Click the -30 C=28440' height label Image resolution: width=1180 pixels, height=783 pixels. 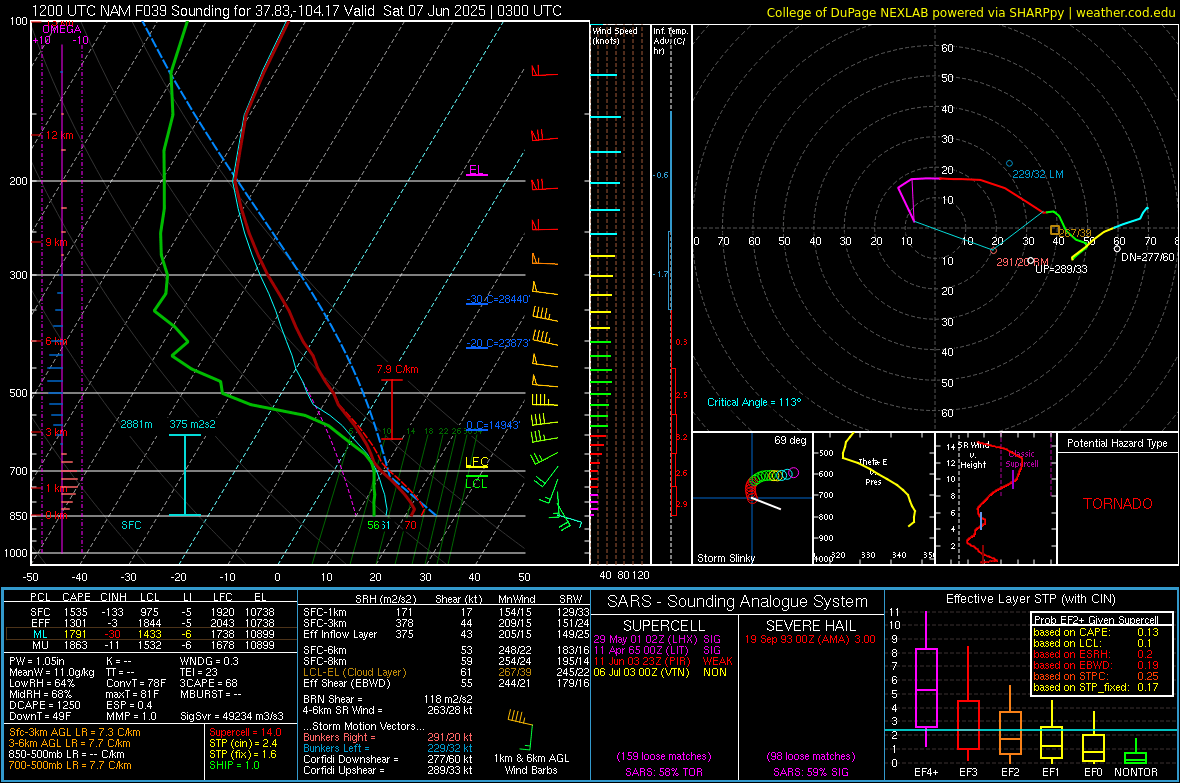(498, 299)
